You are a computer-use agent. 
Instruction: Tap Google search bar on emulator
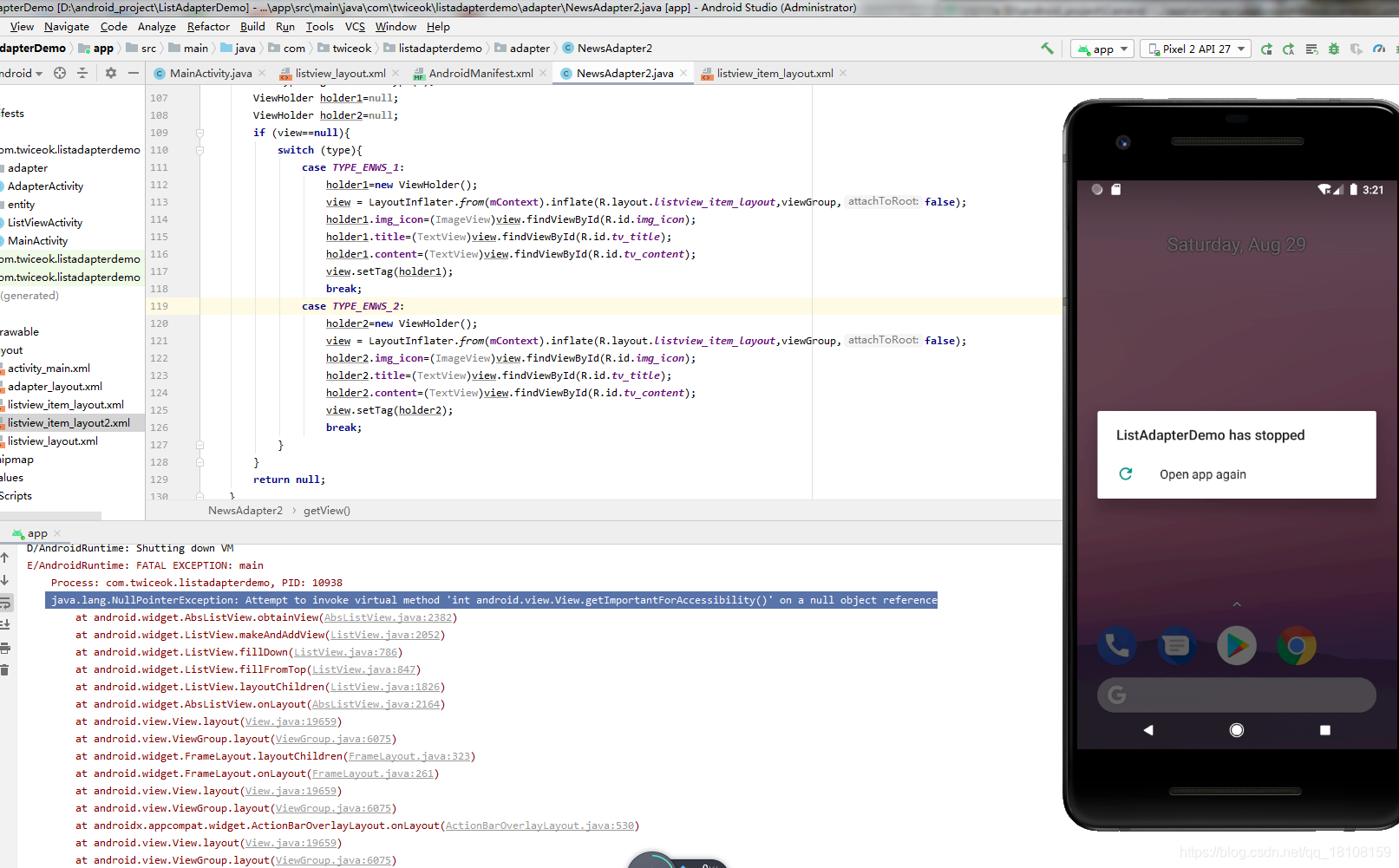1237,695
